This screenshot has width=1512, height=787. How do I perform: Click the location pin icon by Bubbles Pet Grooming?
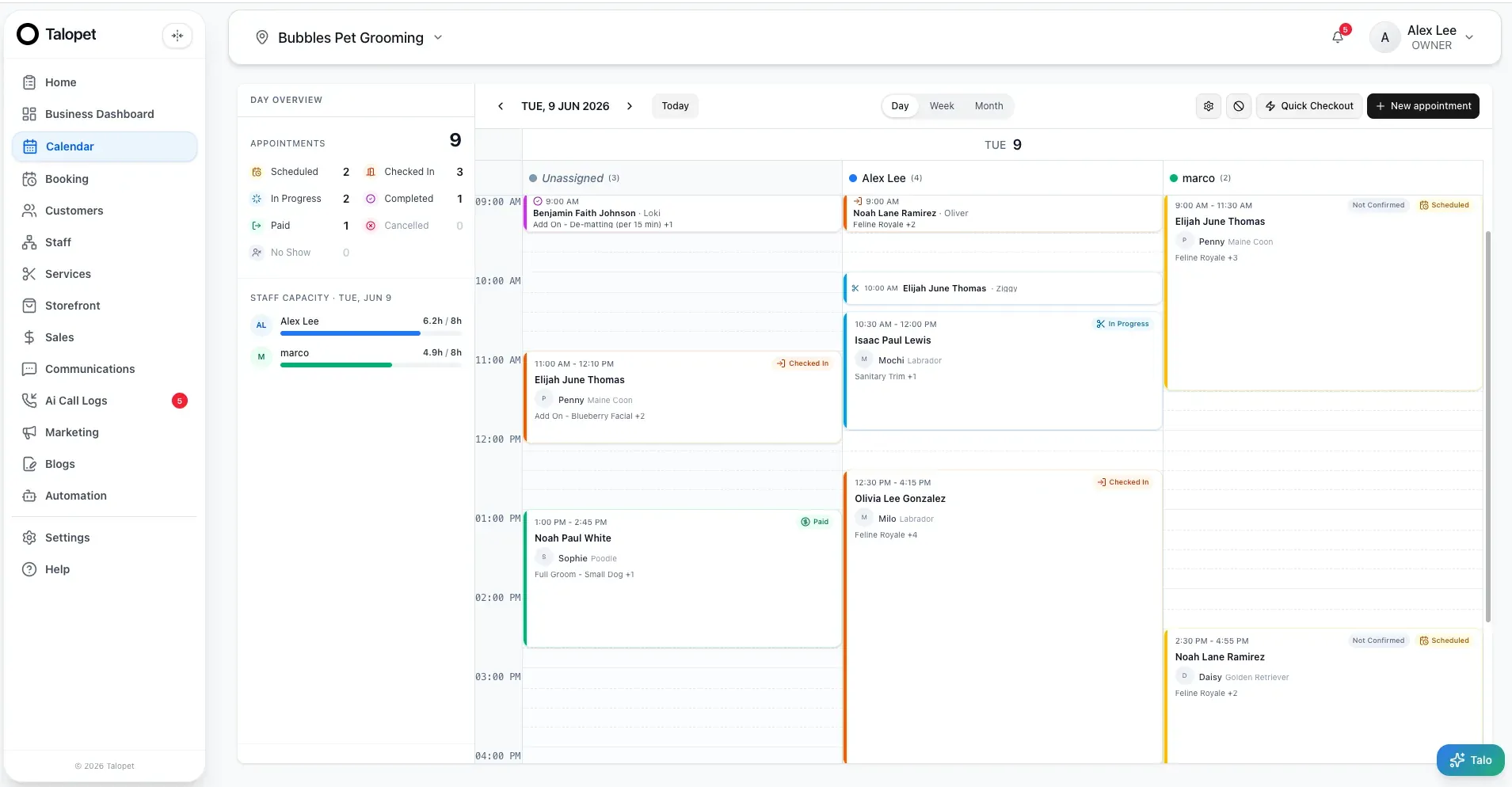point(262,37)
